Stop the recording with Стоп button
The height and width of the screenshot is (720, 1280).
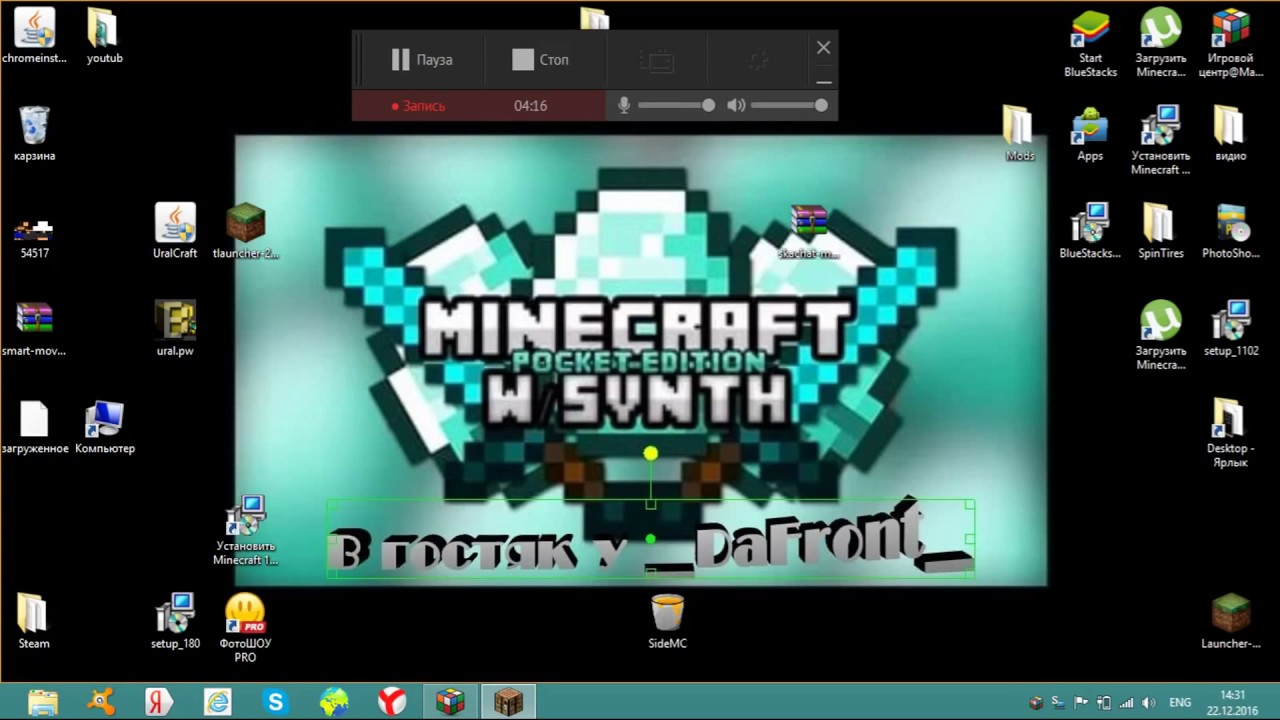[540, 60]
